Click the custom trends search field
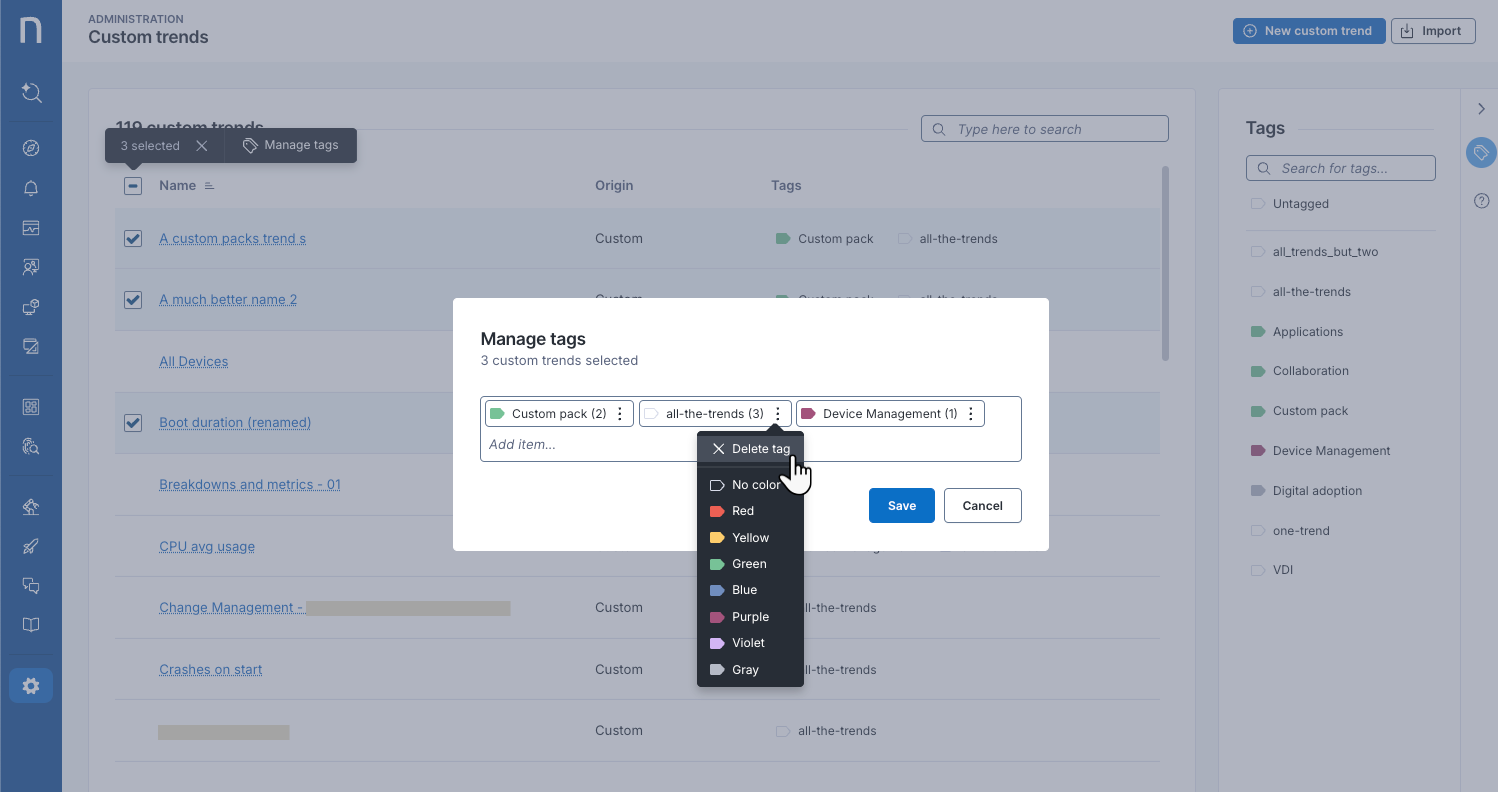This screenshot has height=792, width=1498. point(1044,128)
